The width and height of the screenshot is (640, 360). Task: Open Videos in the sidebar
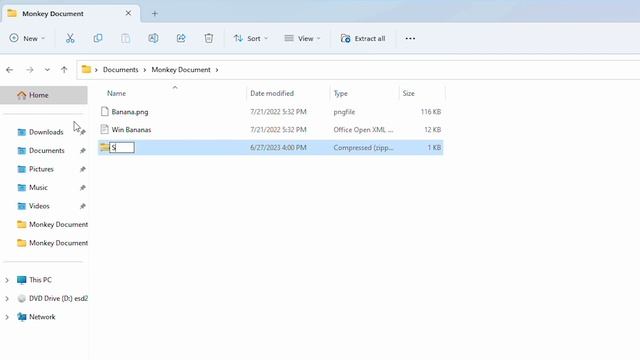pos(39,206)
